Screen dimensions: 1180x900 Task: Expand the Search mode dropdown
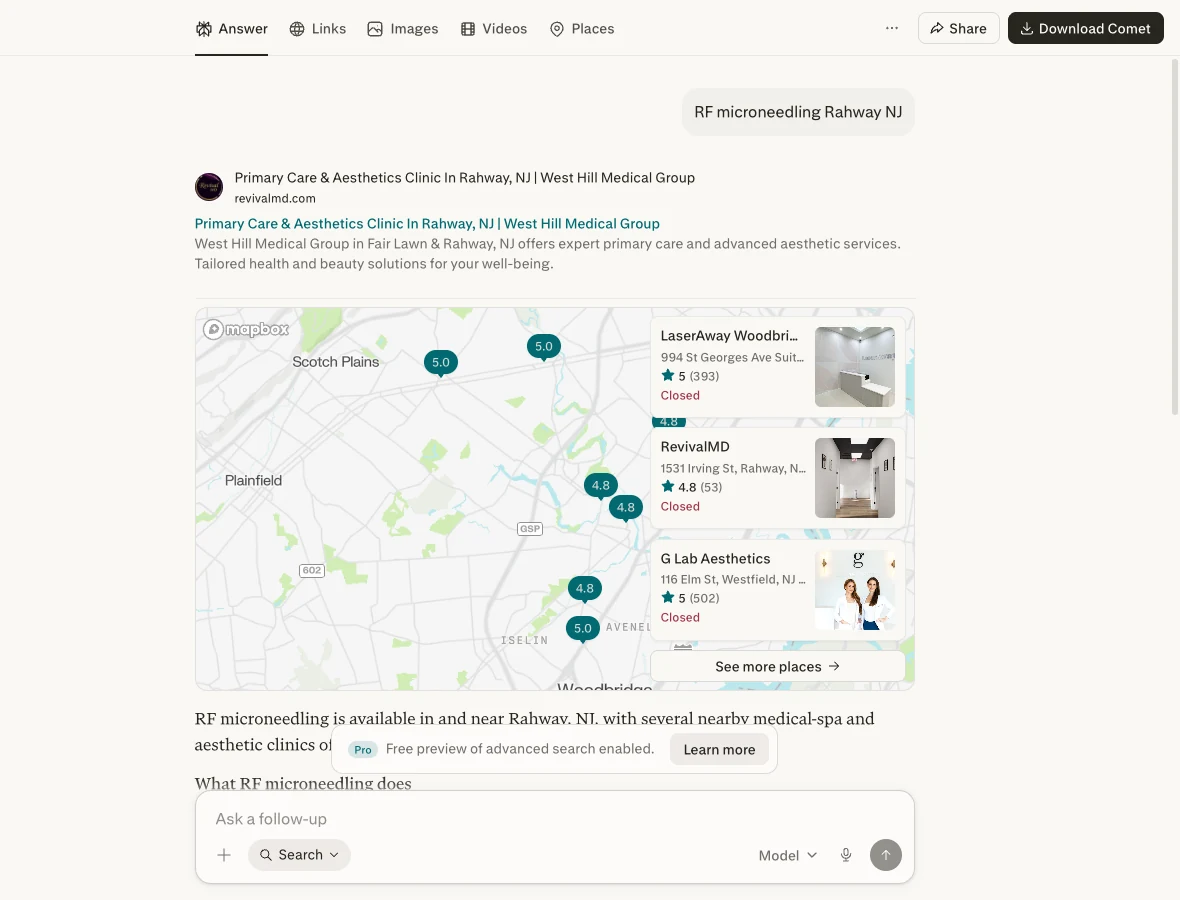(300, 855)
